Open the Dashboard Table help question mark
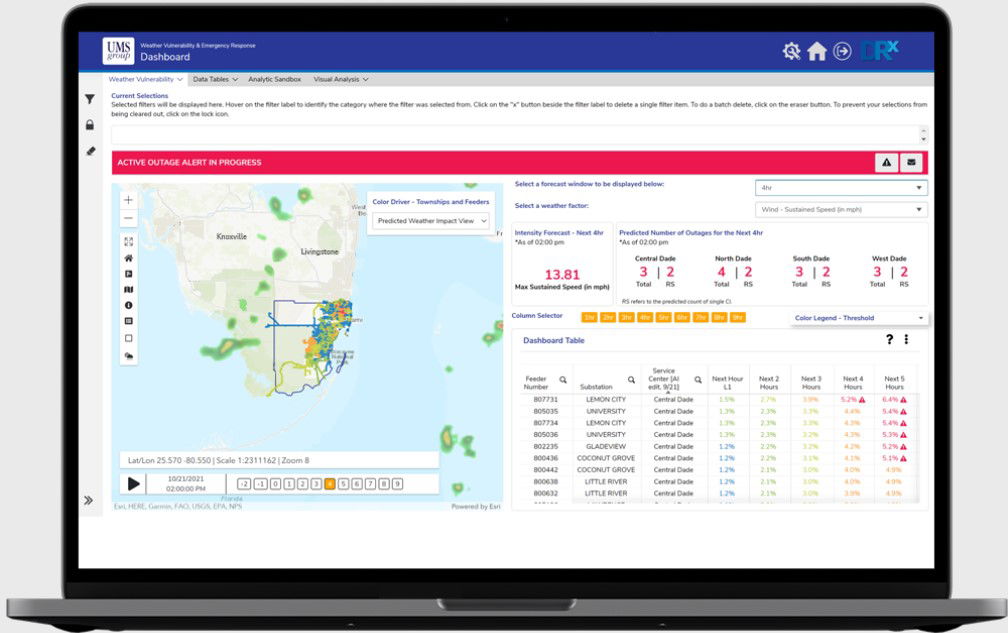1008x633 pixels. pos(889,340)
